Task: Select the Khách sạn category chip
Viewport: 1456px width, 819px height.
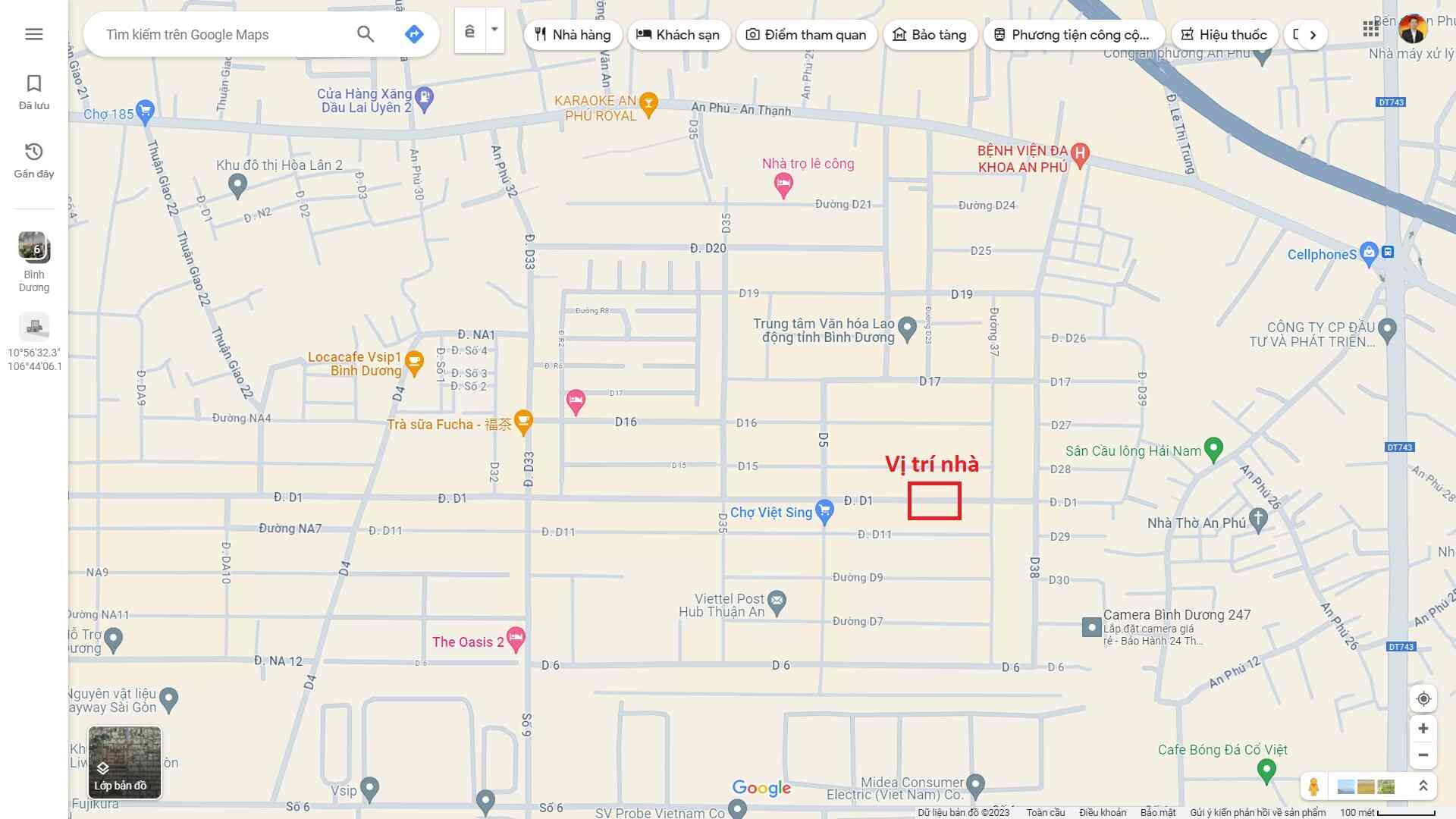Action: [678, 35]
